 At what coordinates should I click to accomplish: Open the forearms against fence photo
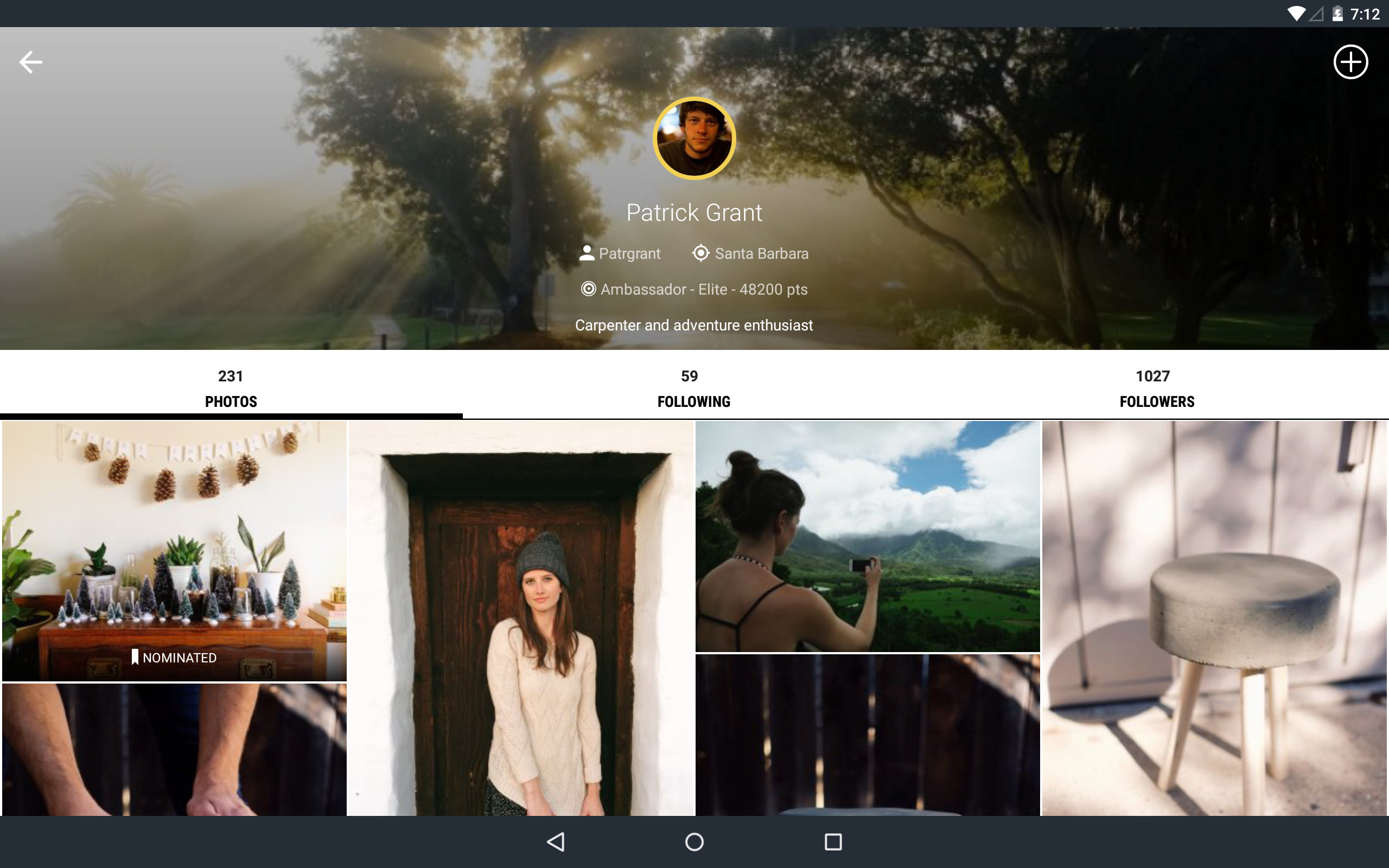(x=175, y=749)
